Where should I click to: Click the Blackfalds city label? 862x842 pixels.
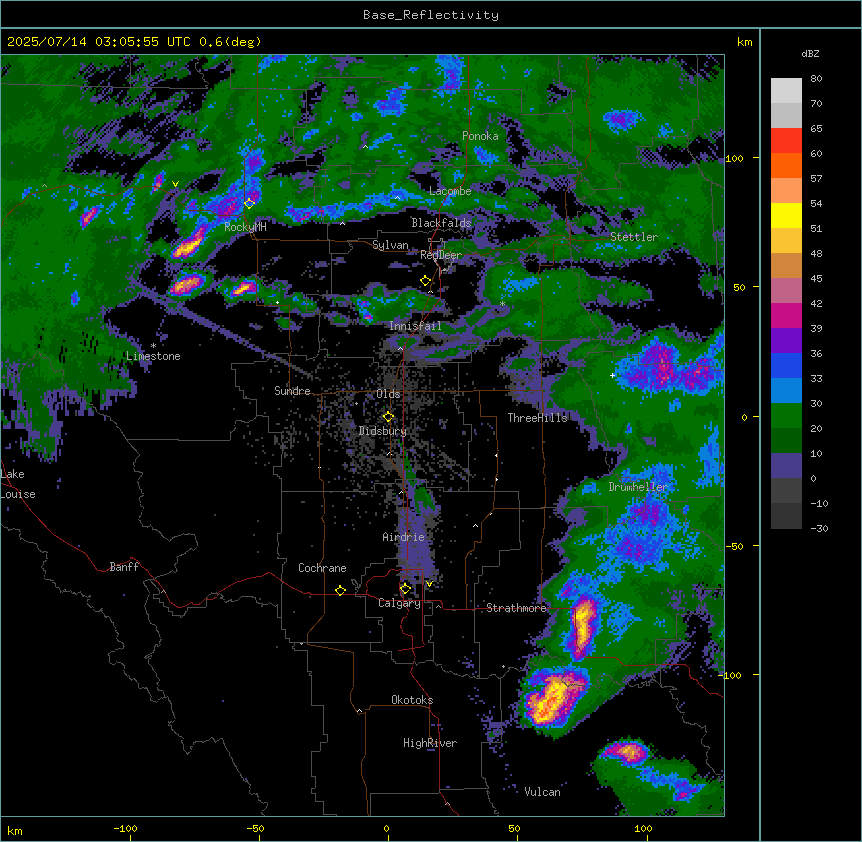[x=441, y=223]
